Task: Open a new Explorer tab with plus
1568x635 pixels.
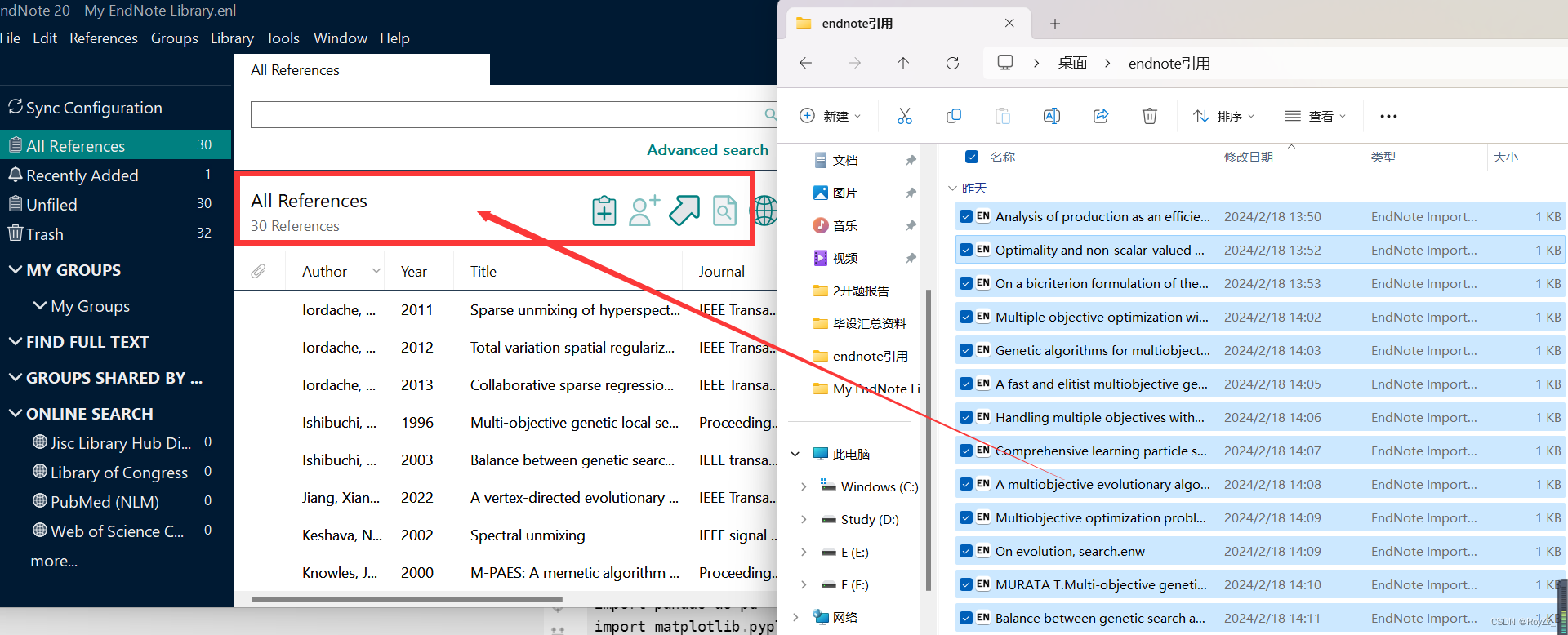Action: click(1055, 24)
